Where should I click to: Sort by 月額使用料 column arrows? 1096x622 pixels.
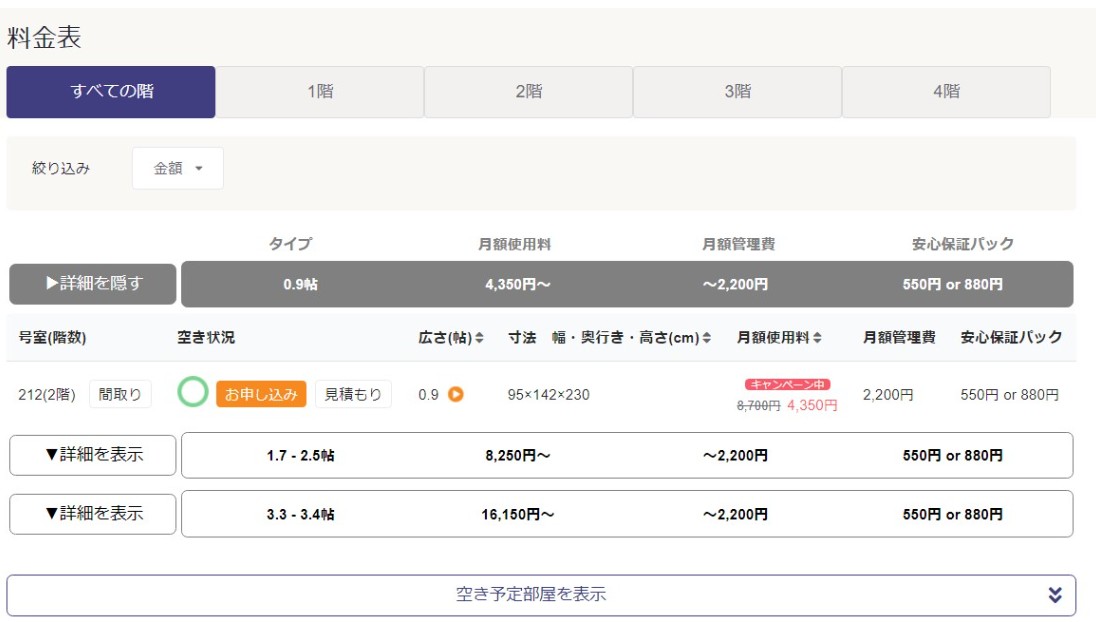tap(817, 338)
